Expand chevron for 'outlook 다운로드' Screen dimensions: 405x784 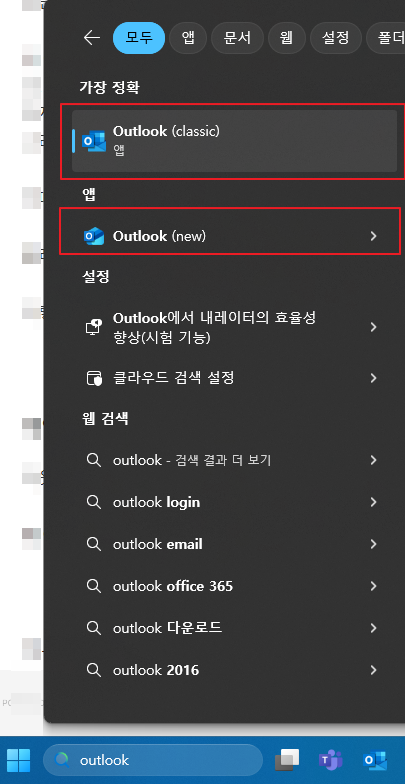pyautogui.click(x=373, y=628)
